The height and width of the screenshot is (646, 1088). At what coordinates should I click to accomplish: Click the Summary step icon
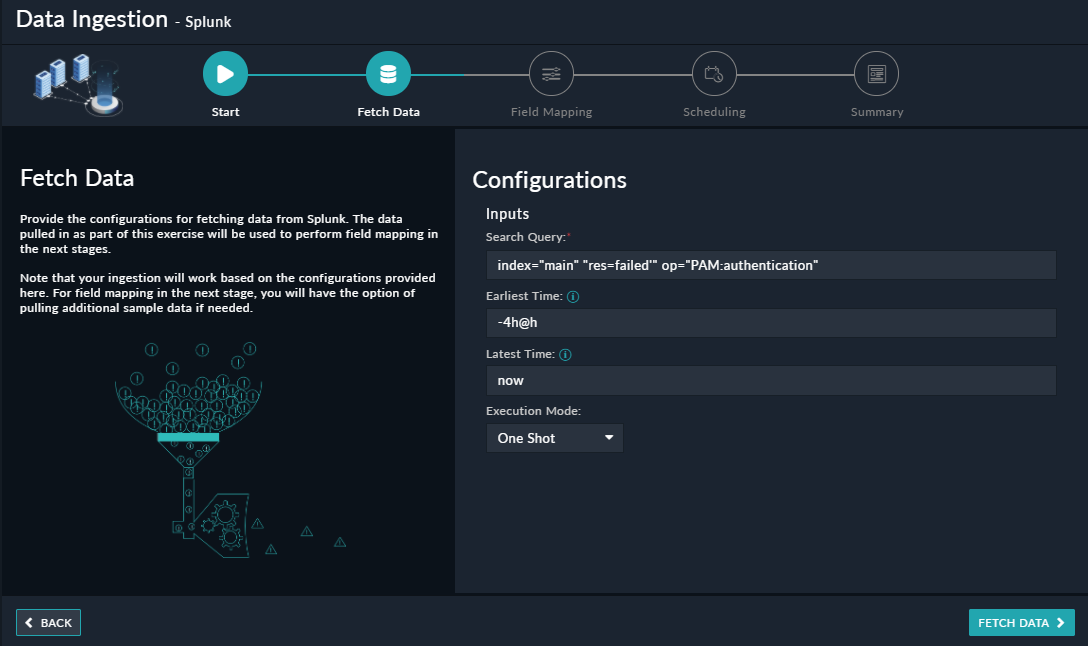click(x=876, y=74)
